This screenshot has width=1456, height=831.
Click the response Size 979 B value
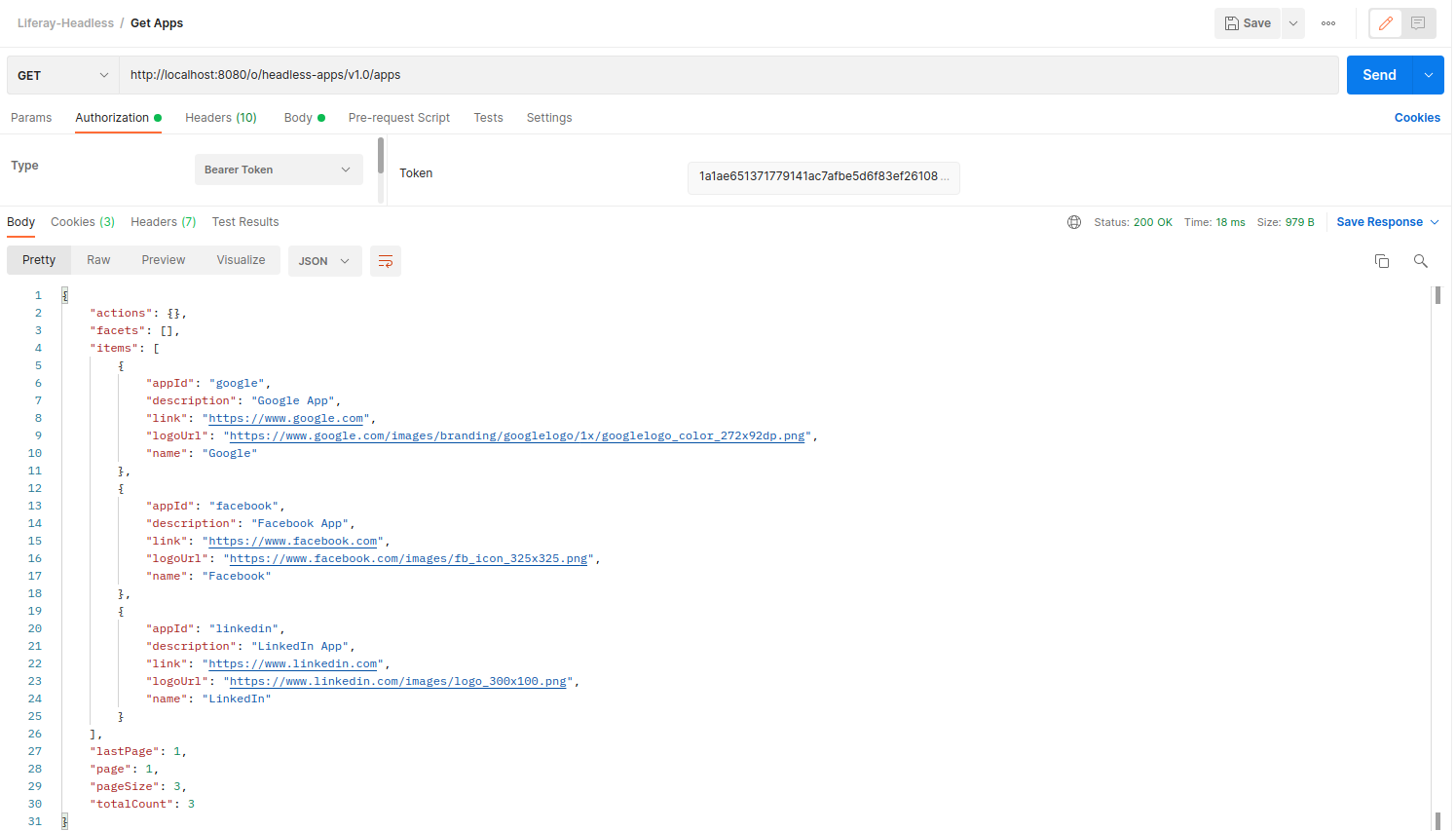pos(1286,222)
